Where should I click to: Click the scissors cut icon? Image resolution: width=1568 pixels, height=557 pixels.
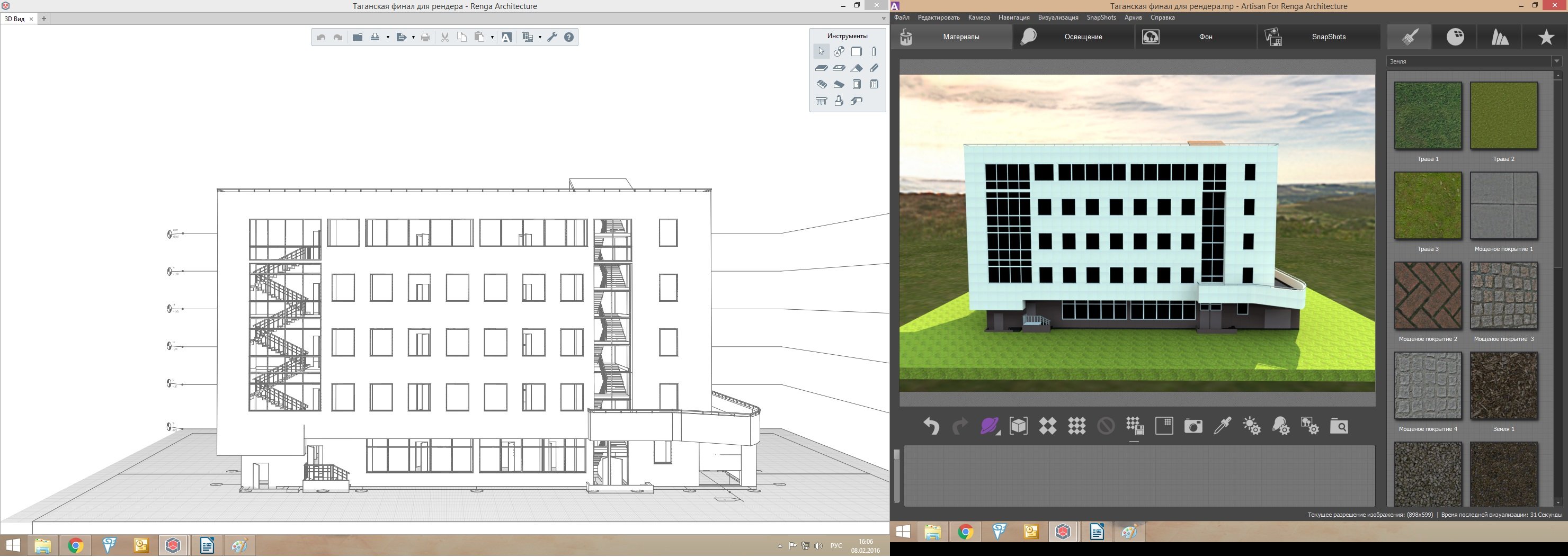[x=445, y=37]
